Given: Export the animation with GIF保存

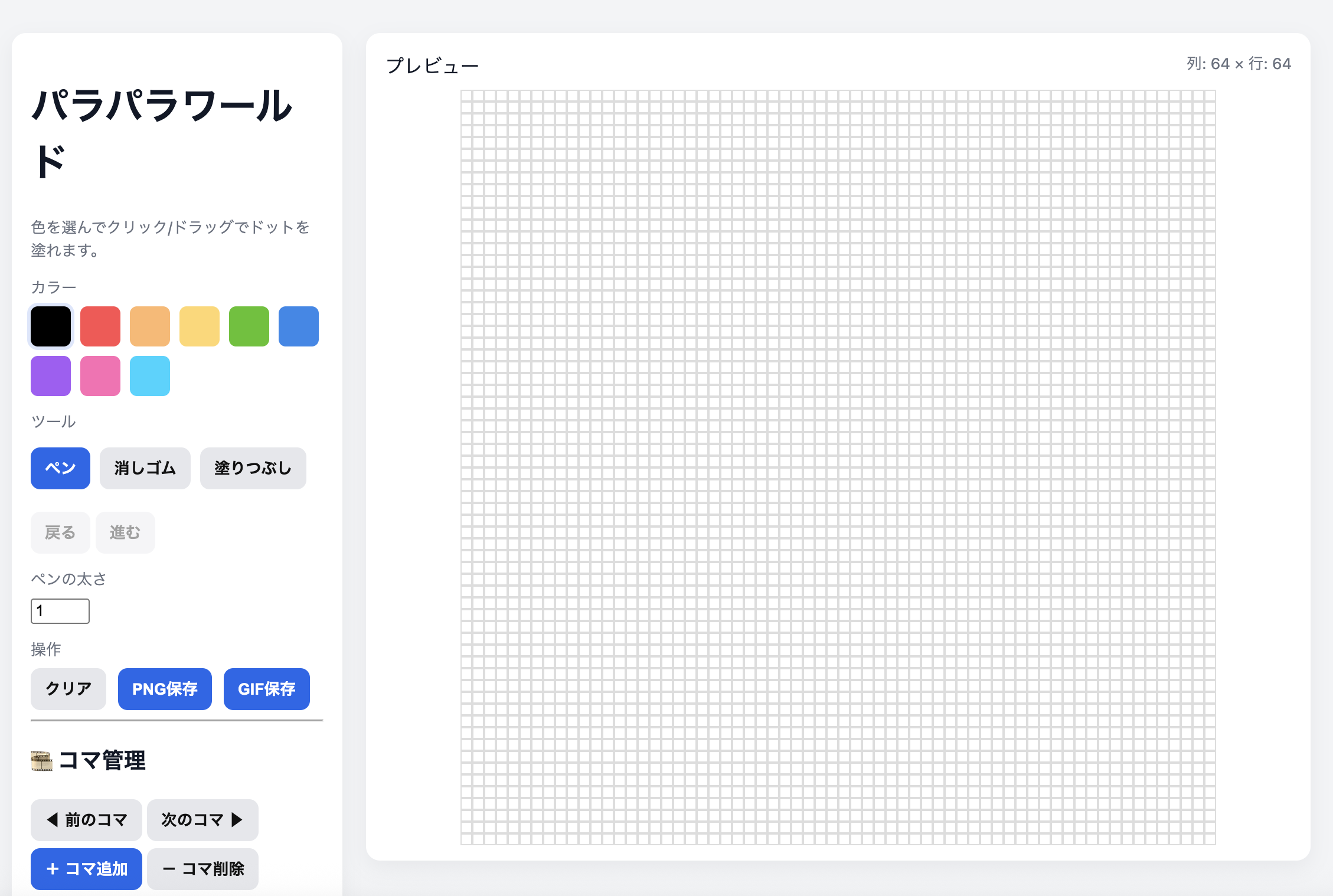Looking at the screenshot, I should click(x=266, y=689).
